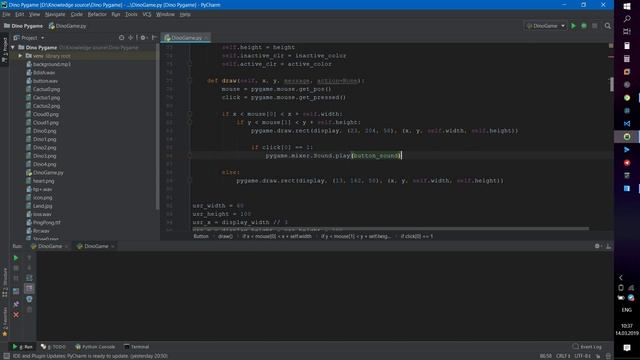Open DinoGame.py in project tree

48,172
